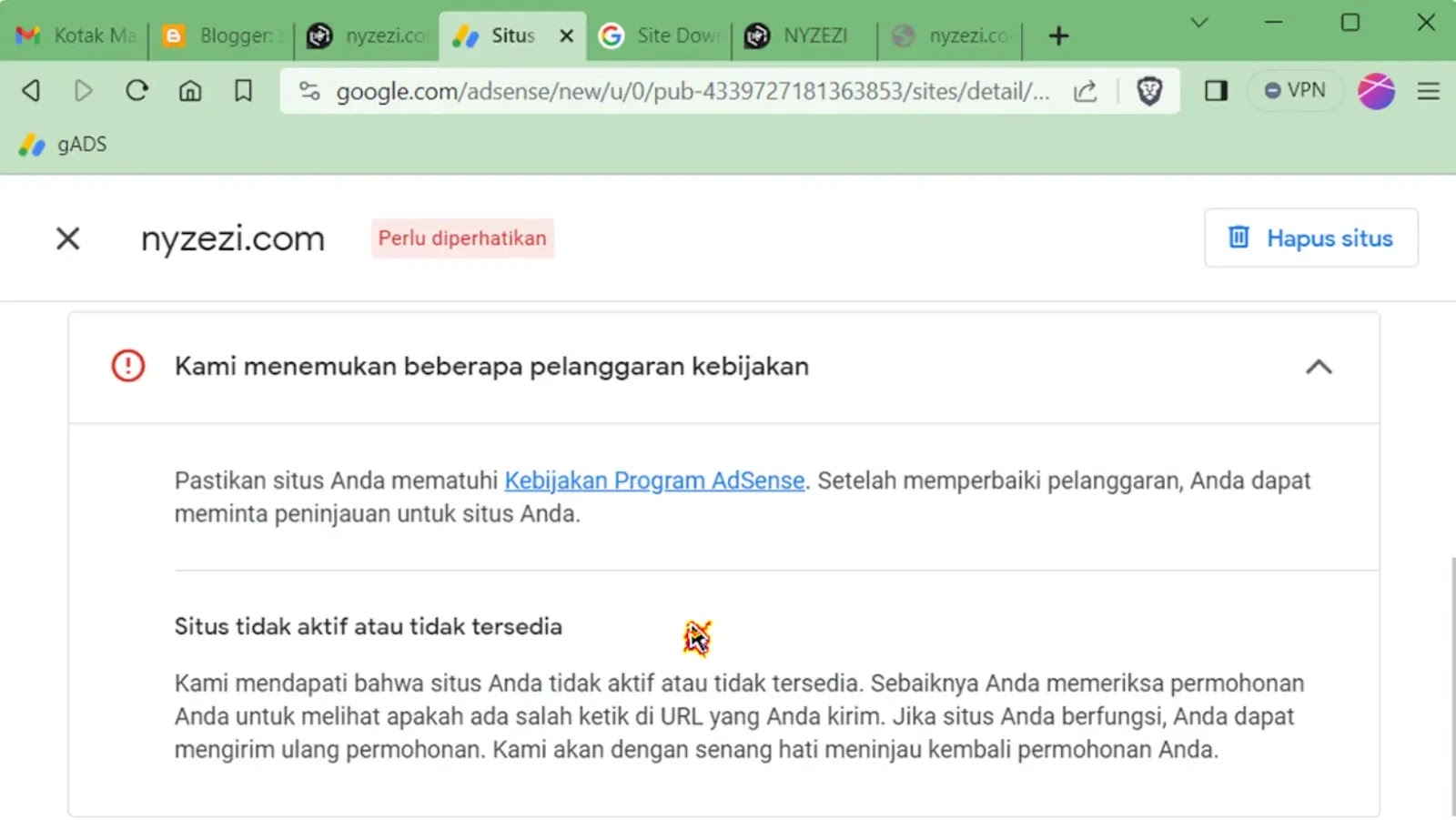The height and width of the screenshot is (820, 1456).
Task: Open Brave Shields lion icon
Action: tap(1149, 91)
